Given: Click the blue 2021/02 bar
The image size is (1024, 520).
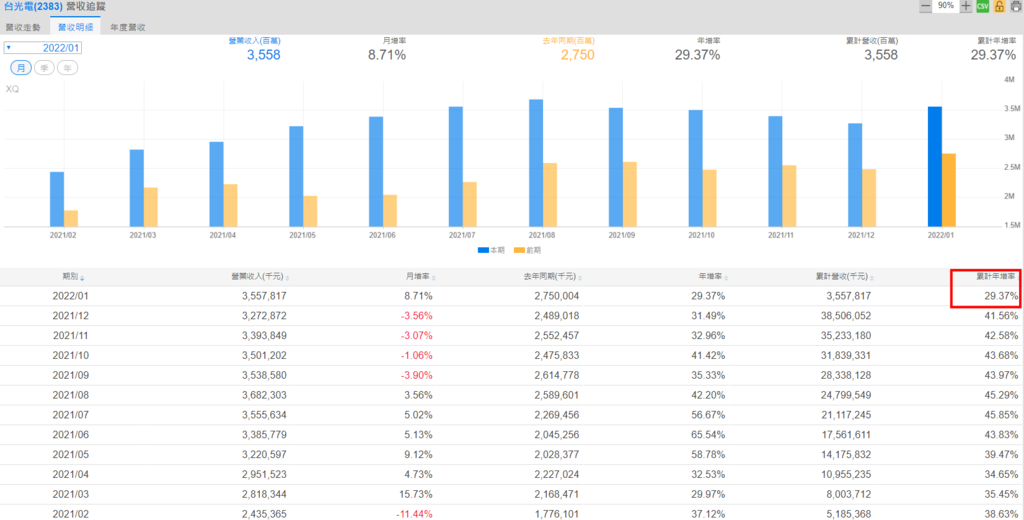Looking at the screenshot, I should 57,199.
